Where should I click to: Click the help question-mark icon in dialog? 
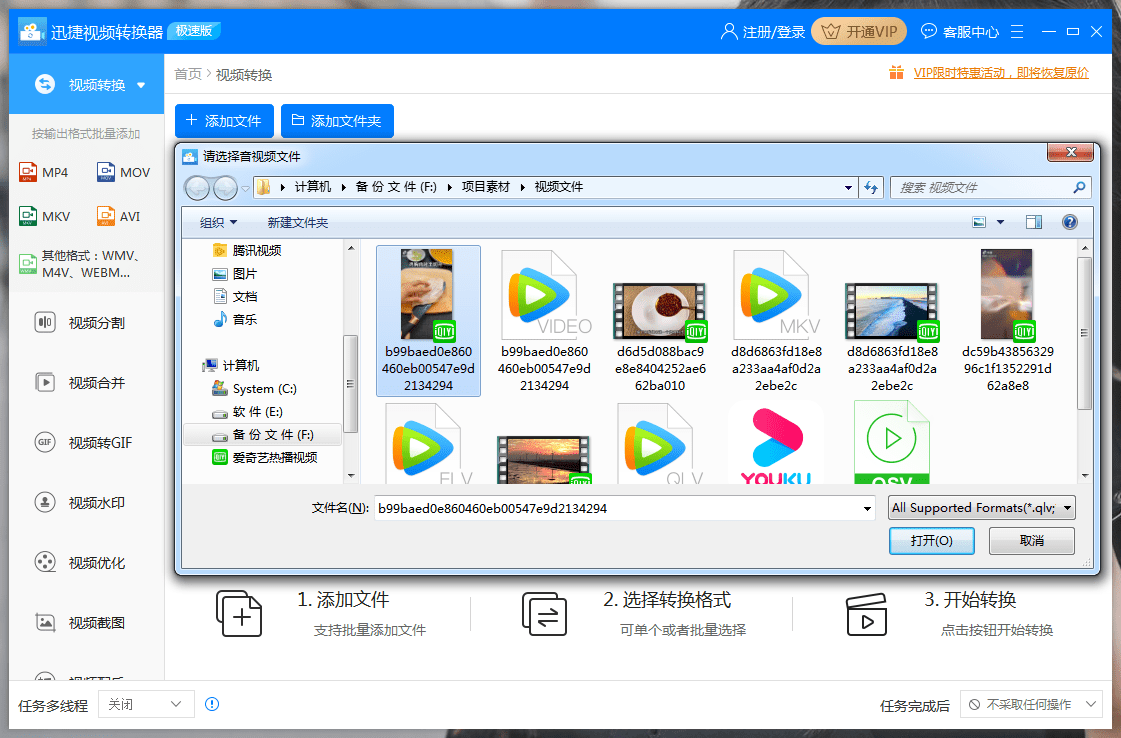click(1070, 221)
